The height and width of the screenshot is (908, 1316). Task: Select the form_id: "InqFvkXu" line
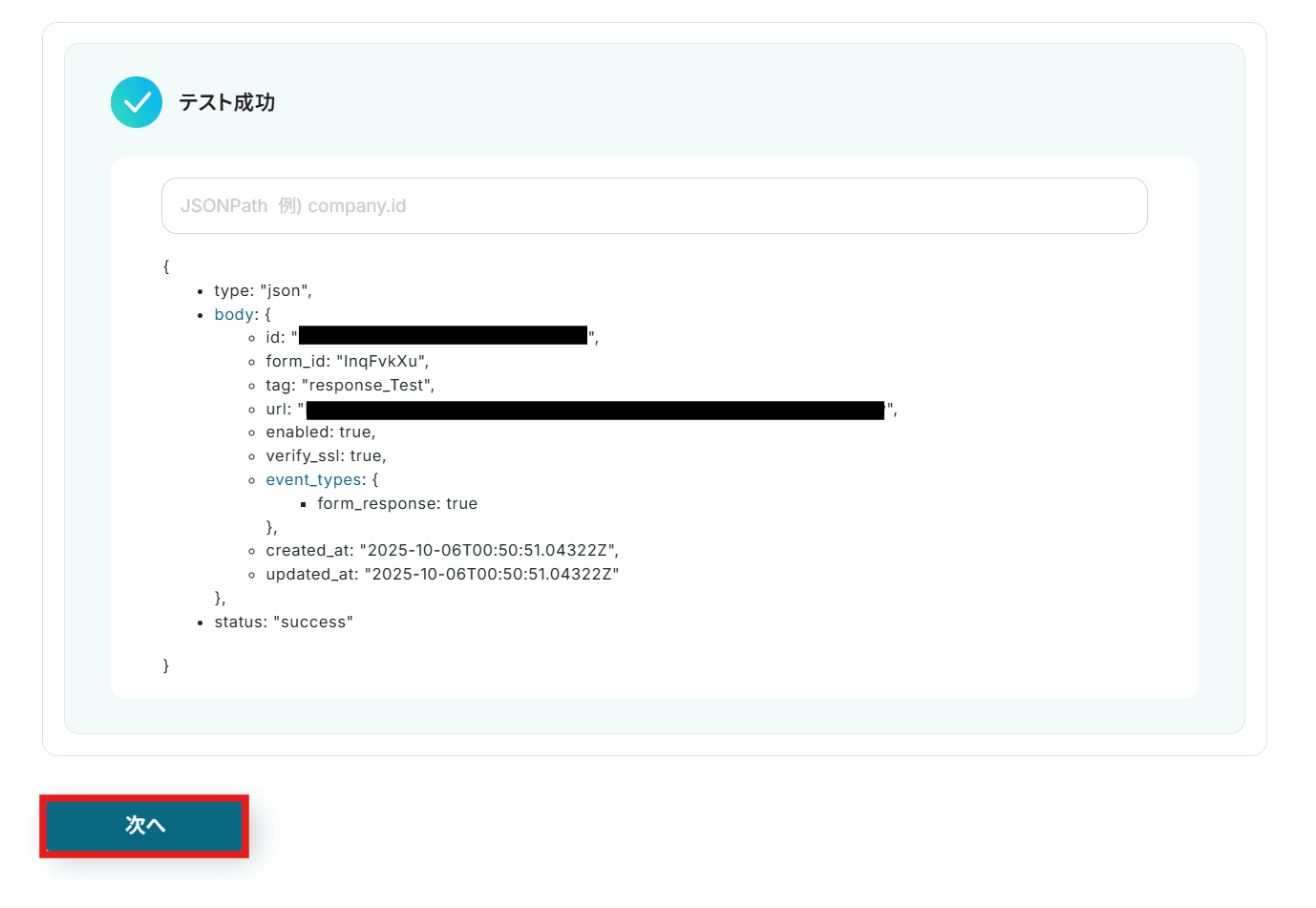coord(348,361)
